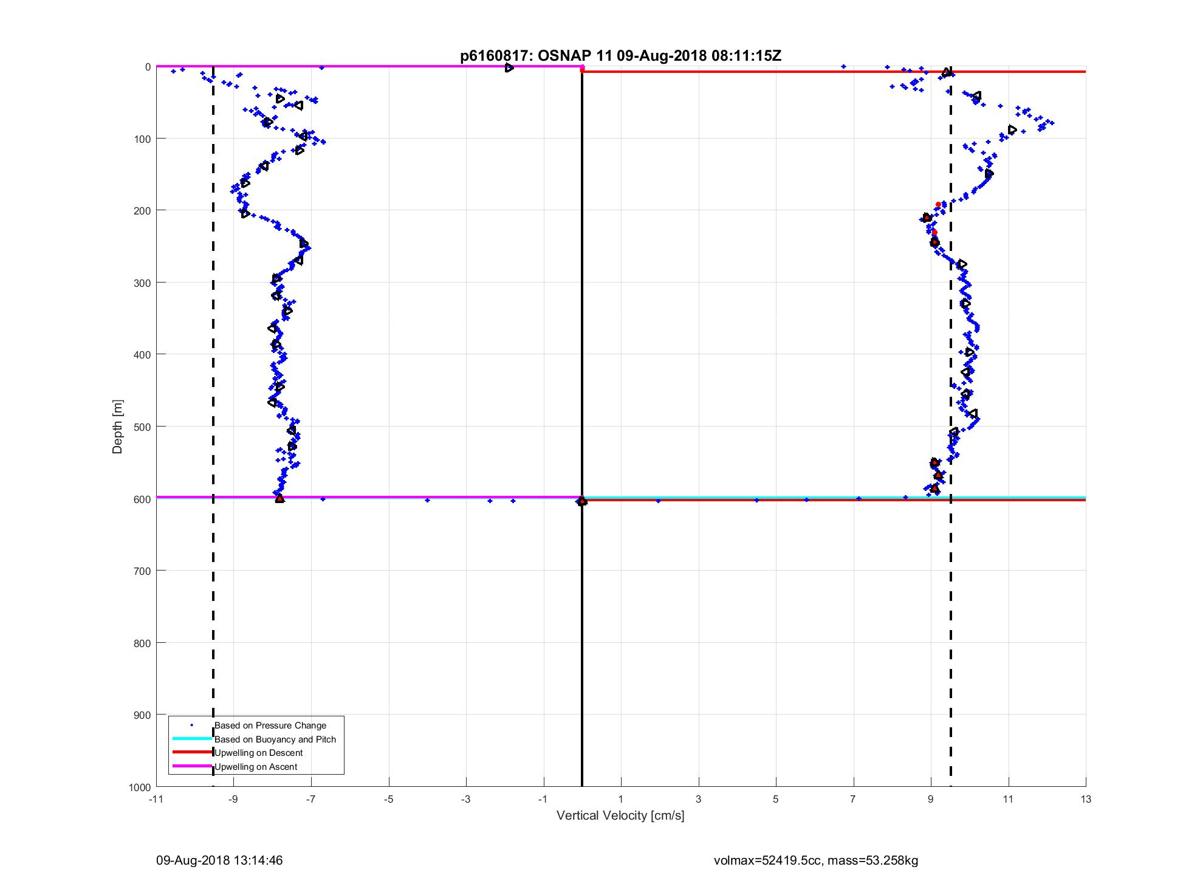Select legend entry 'Based on Pressure Change'
The image size is (1200, 885).
[270, 725]
